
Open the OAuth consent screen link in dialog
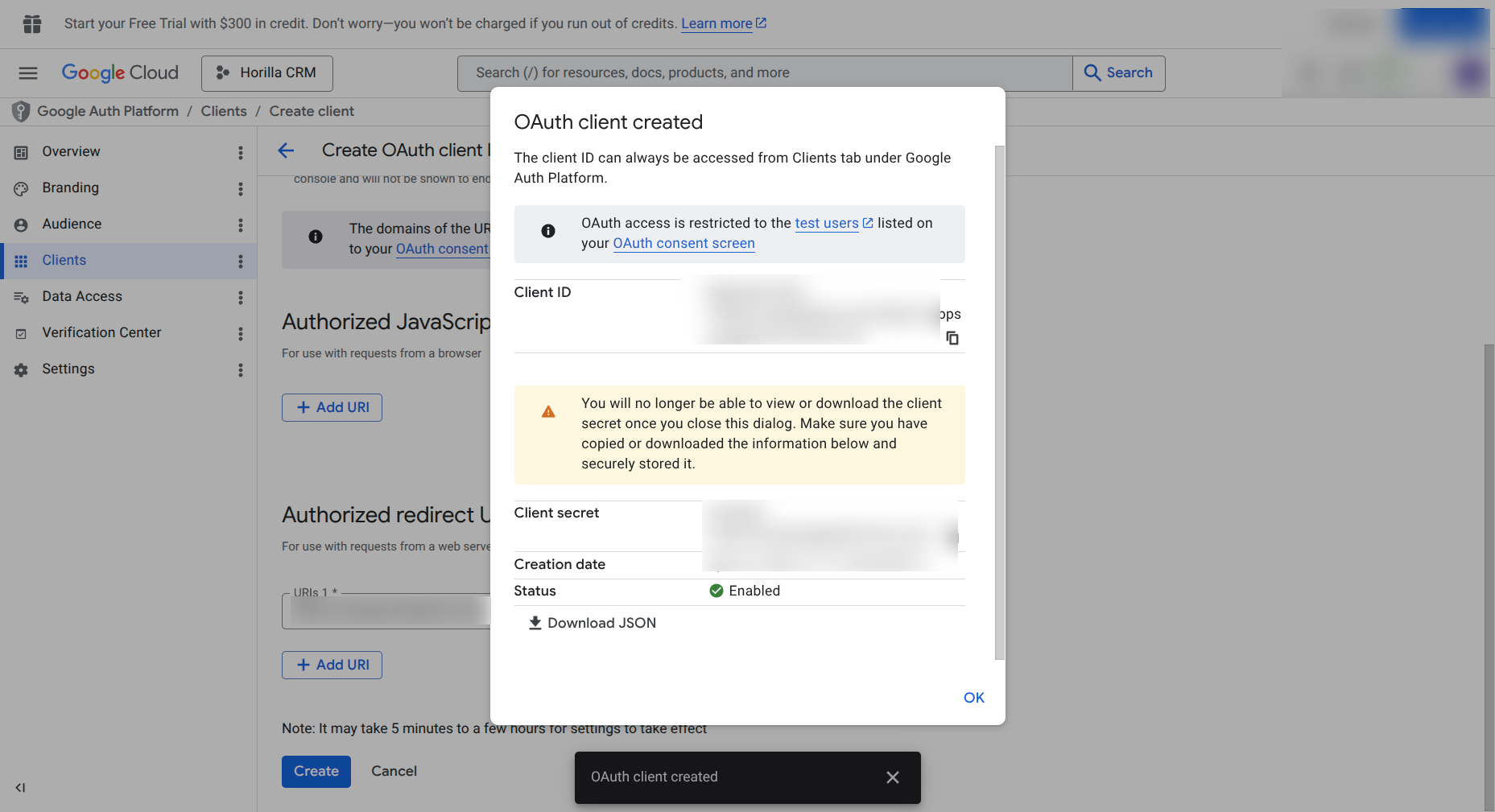point(684,243)
